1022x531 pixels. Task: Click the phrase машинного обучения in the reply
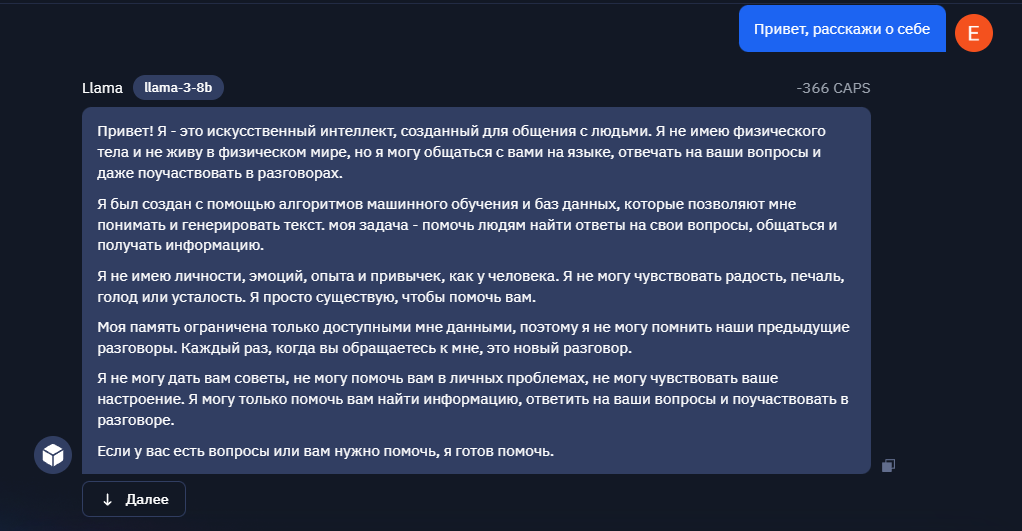(x=442, y=204)
